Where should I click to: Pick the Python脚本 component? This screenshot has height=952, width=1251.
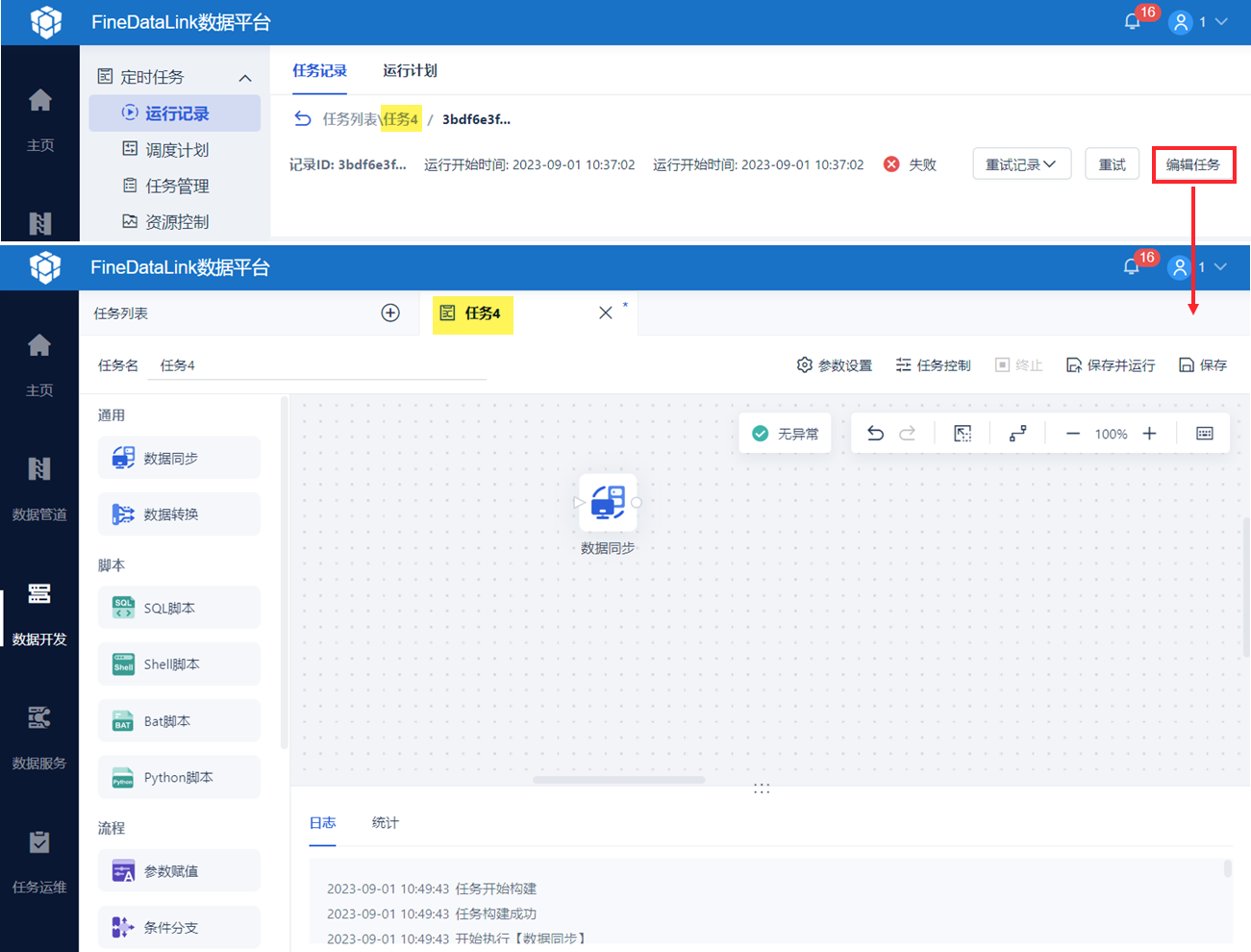pos(179,777)
